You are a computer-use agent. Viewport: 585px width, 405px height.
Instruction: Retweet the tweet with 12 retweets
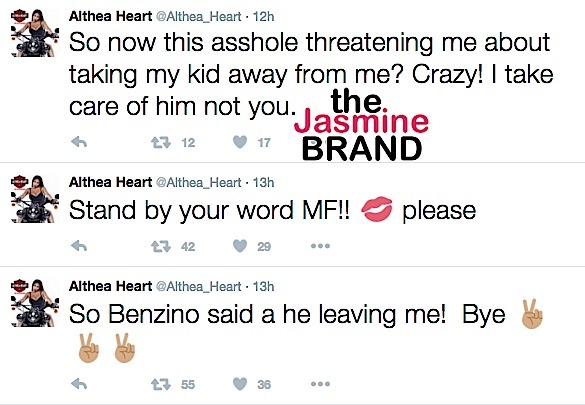[161, 142]
